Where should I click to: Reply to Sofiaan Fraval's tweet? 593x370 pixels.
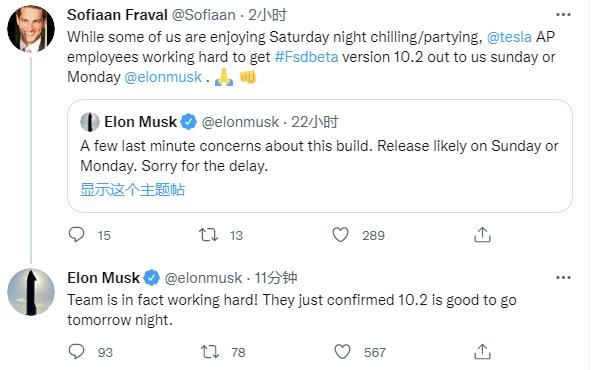click(76, 235)
